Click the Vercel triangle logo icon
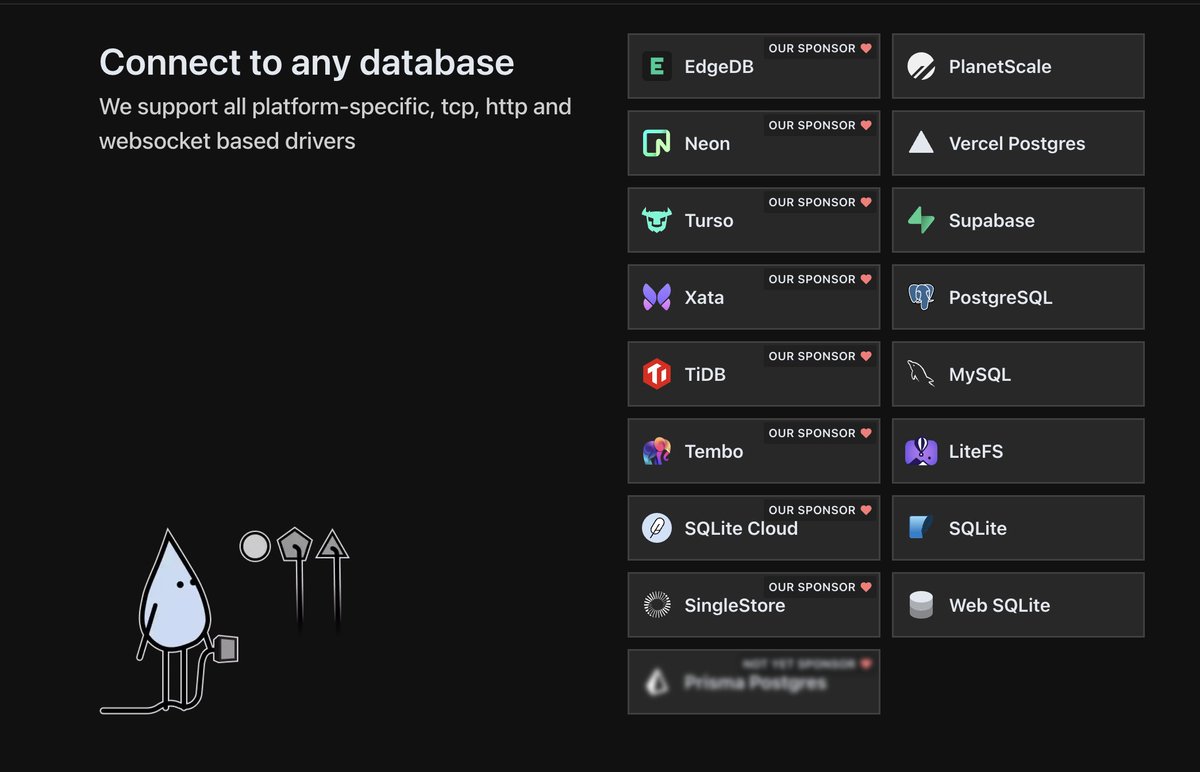 coord(921,144)
